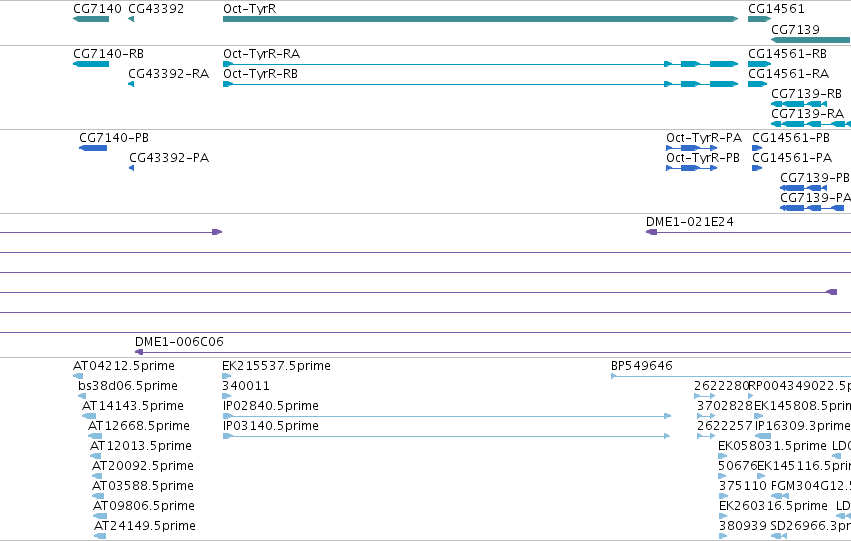Image resolution: width=851 pixels, height=541 pixels.
Task: Click the AT09806.5prime EST
Action: point(100,516)
